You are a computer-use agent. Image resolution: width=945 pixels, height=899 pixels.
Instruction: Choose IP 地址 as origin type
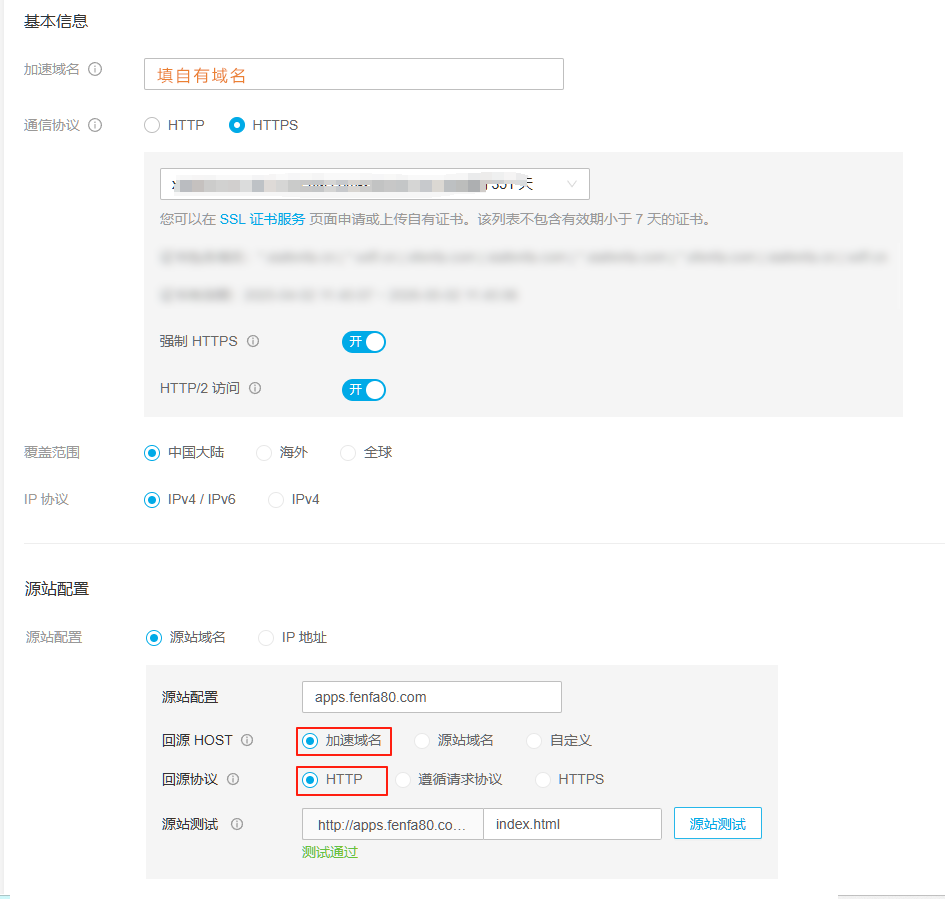[264, 637]
